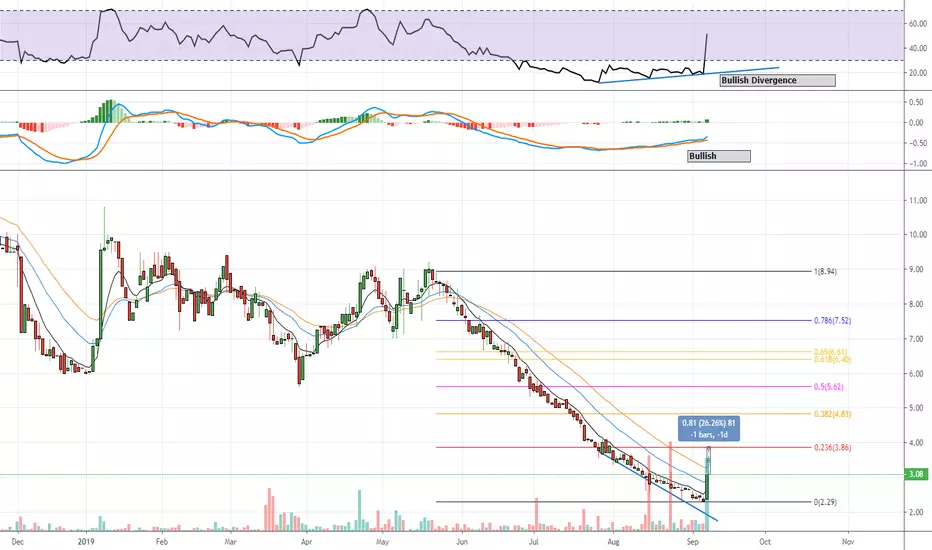Select the 0(2.29) Fibonacci level label
This screenshot has width=932, height=550.
825,502
